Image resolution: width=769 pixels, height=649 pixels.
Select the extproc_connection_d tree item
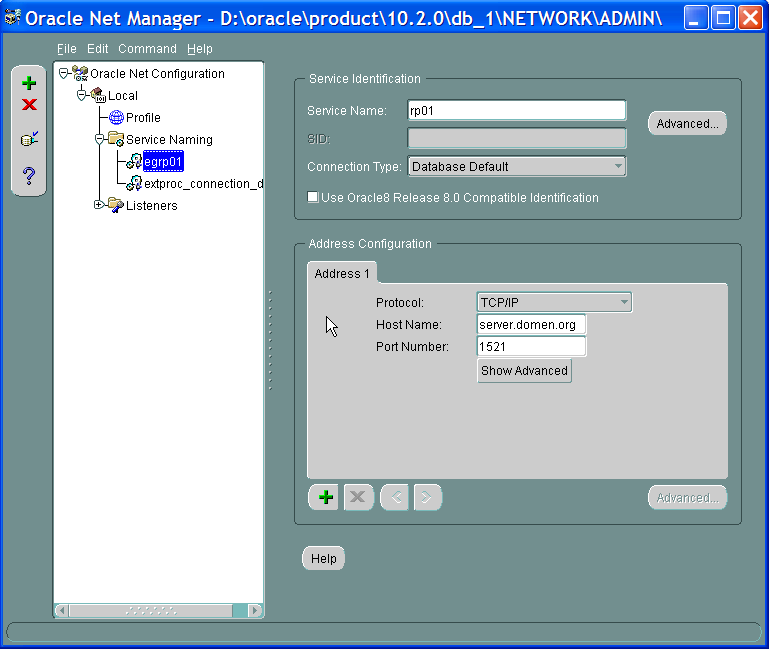204,183
